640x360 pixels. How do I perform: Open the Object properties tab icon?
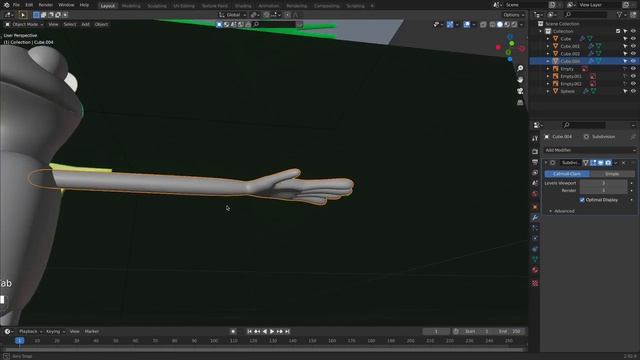(535, 207)
